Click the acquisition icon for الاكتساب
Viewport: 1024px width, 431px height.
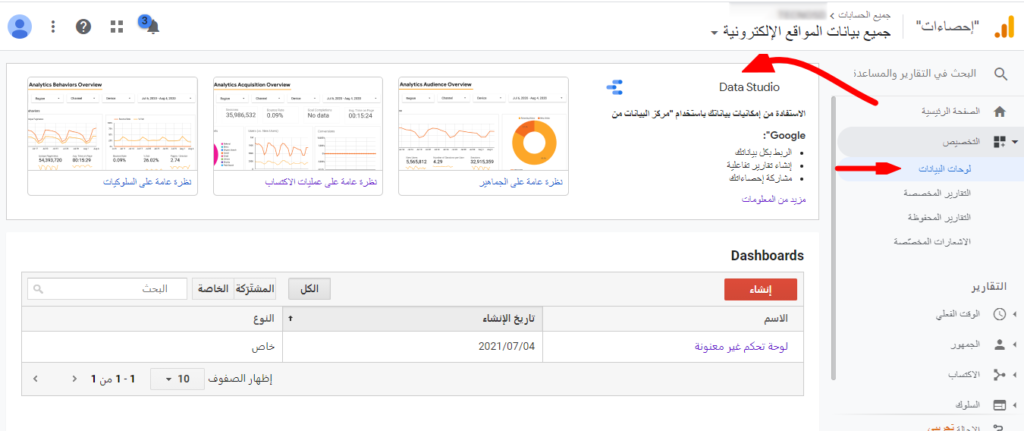(x=999, y=375)
